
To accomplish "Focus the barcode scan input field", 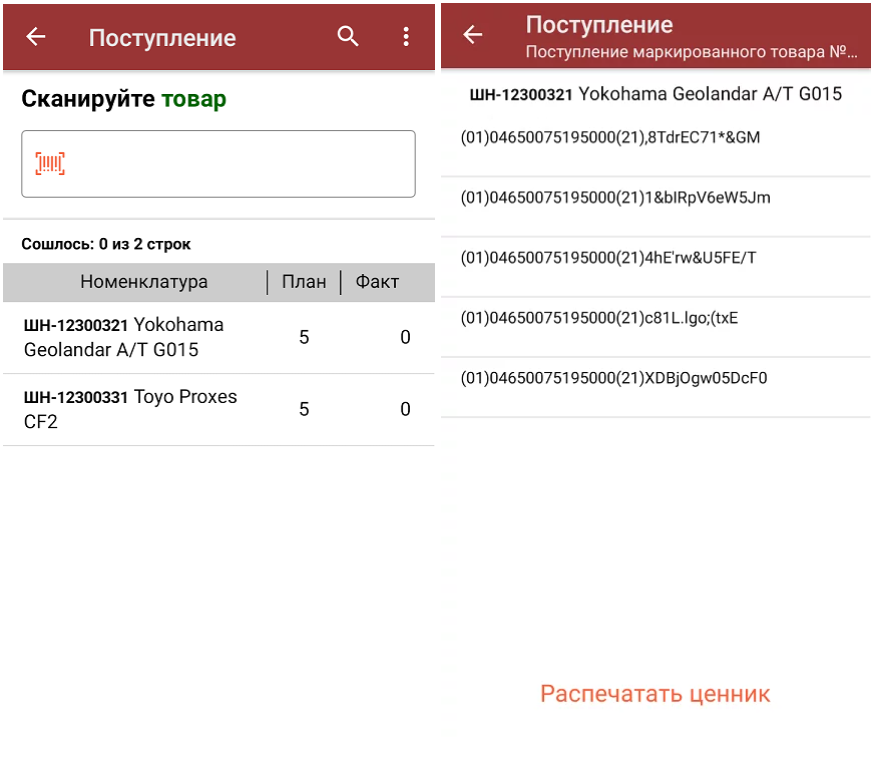I will 230,164.
